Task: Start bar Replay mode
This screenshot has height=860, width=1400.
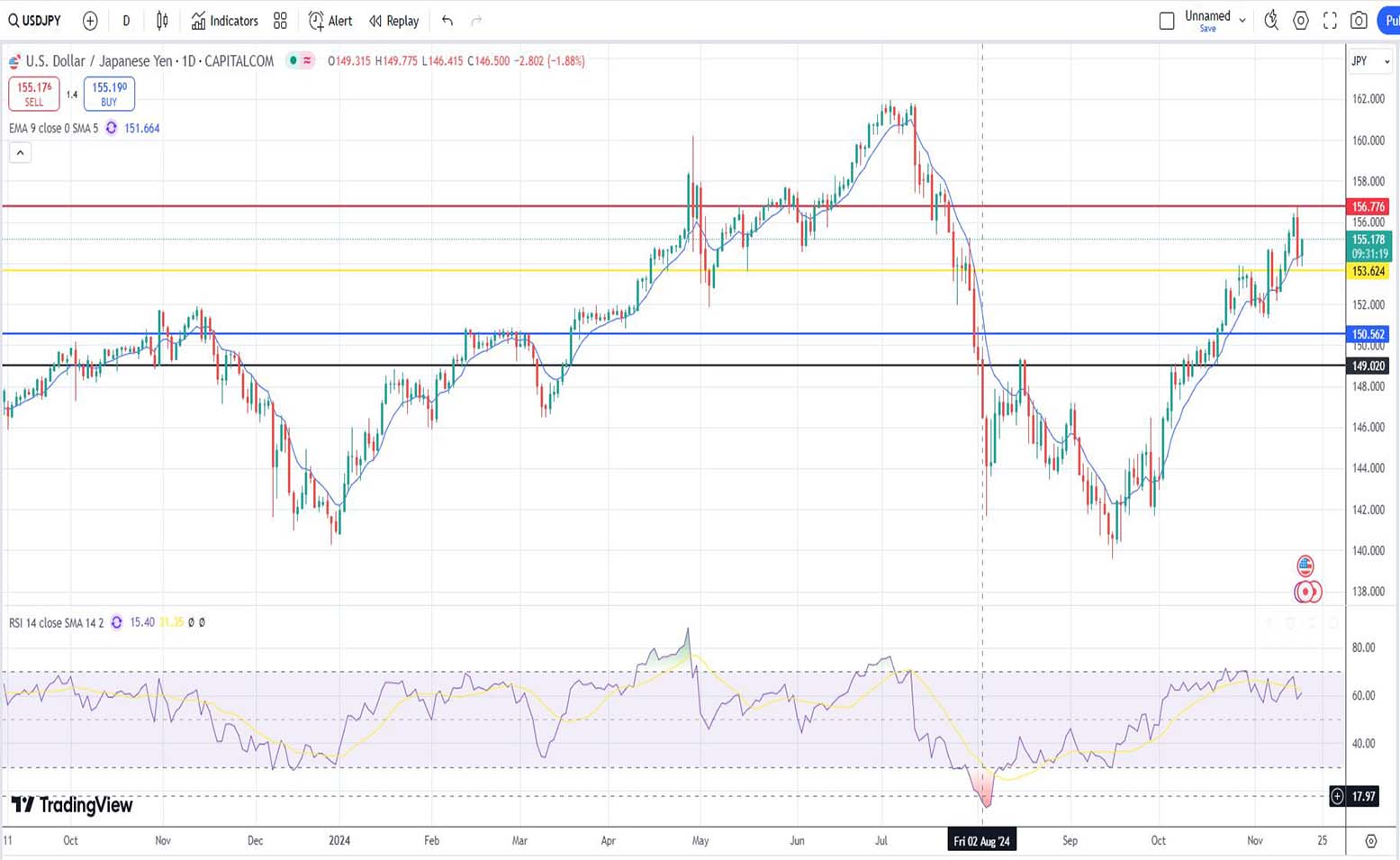Action: pyautogui.click(x=394, y=21)
